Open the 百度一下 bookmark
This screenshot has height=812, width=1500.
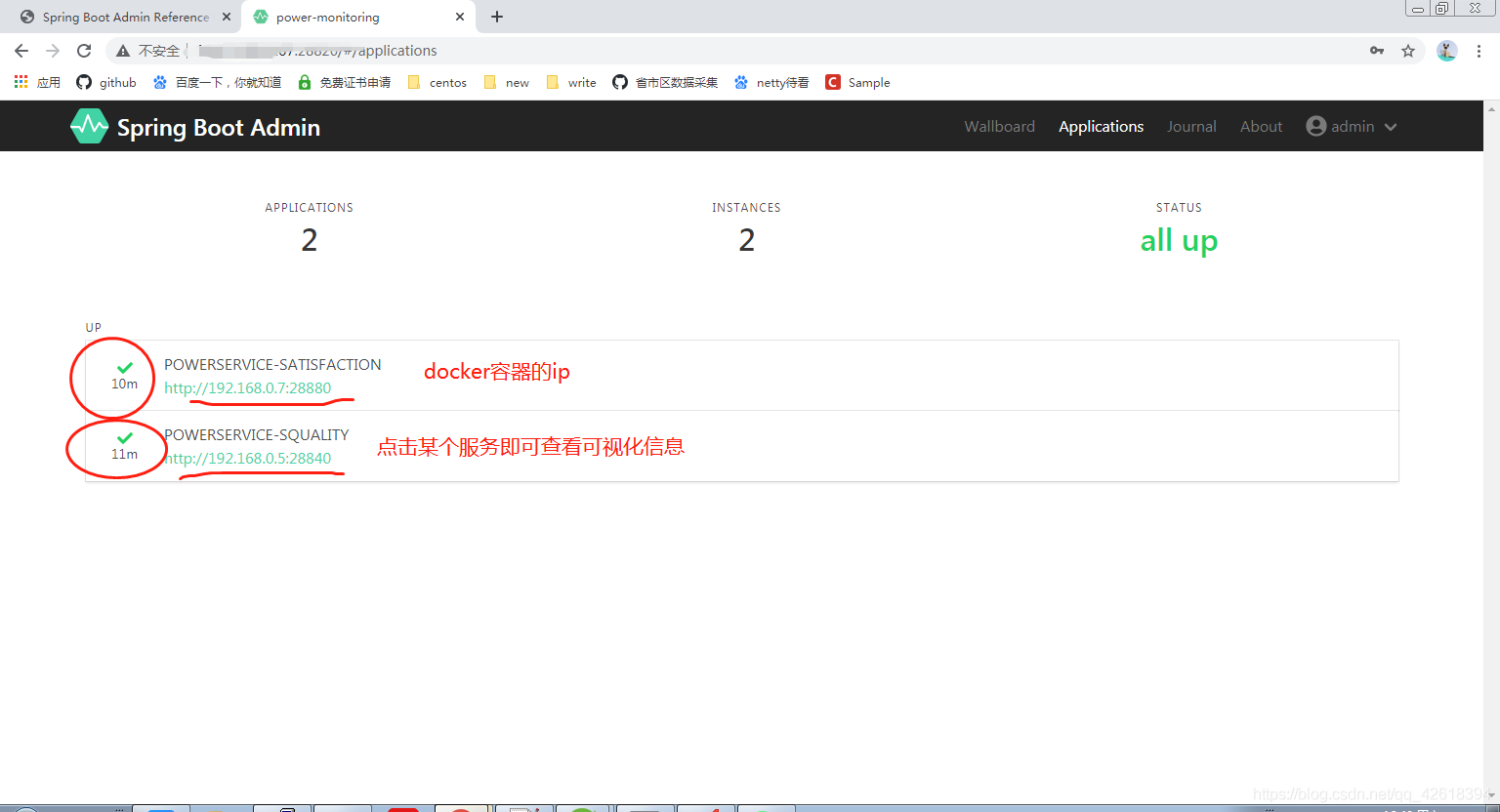tap(217, 82)
